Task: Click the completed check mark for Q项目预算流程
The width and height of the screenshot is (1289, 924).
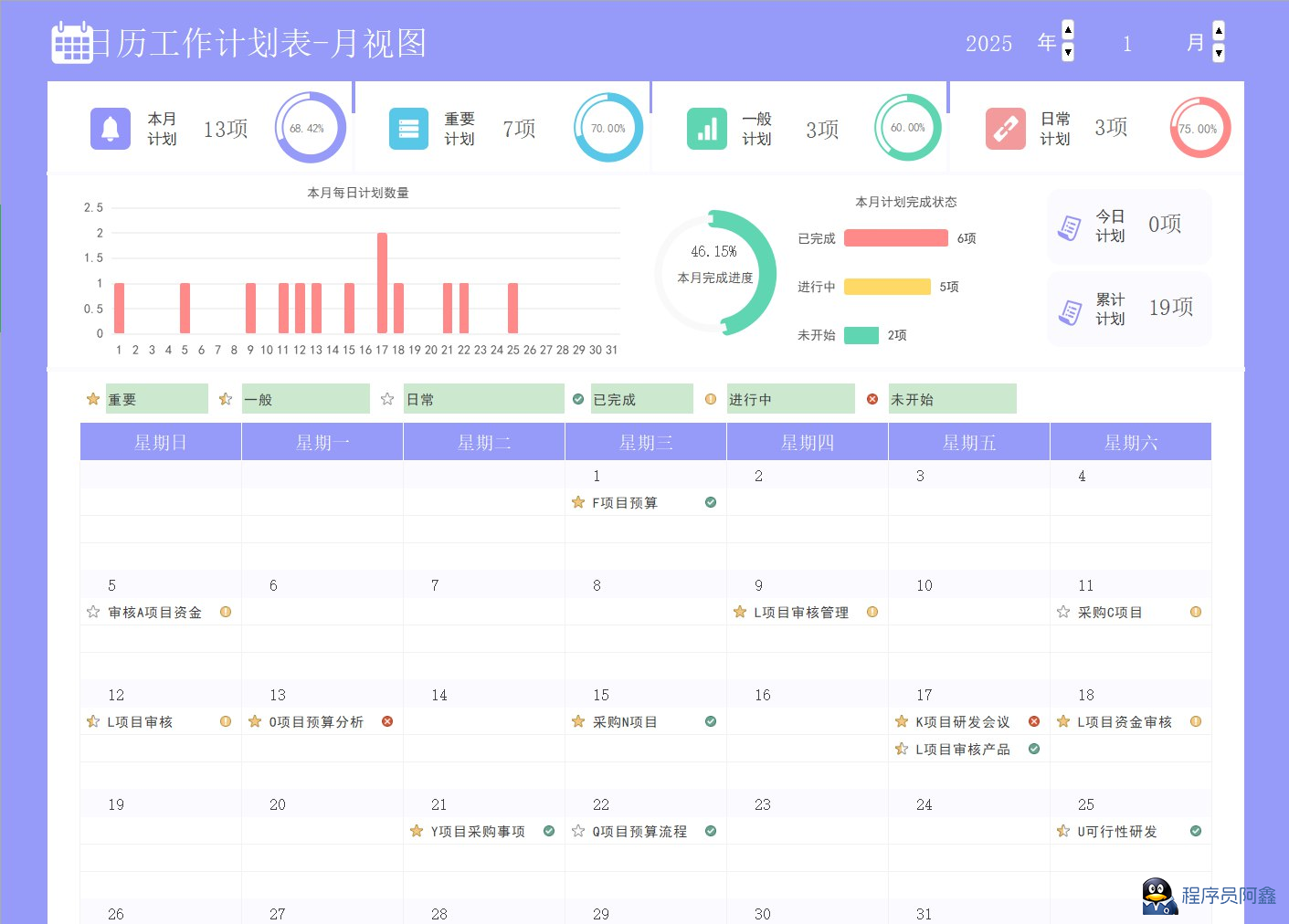Action: click(x=711, y=831)
